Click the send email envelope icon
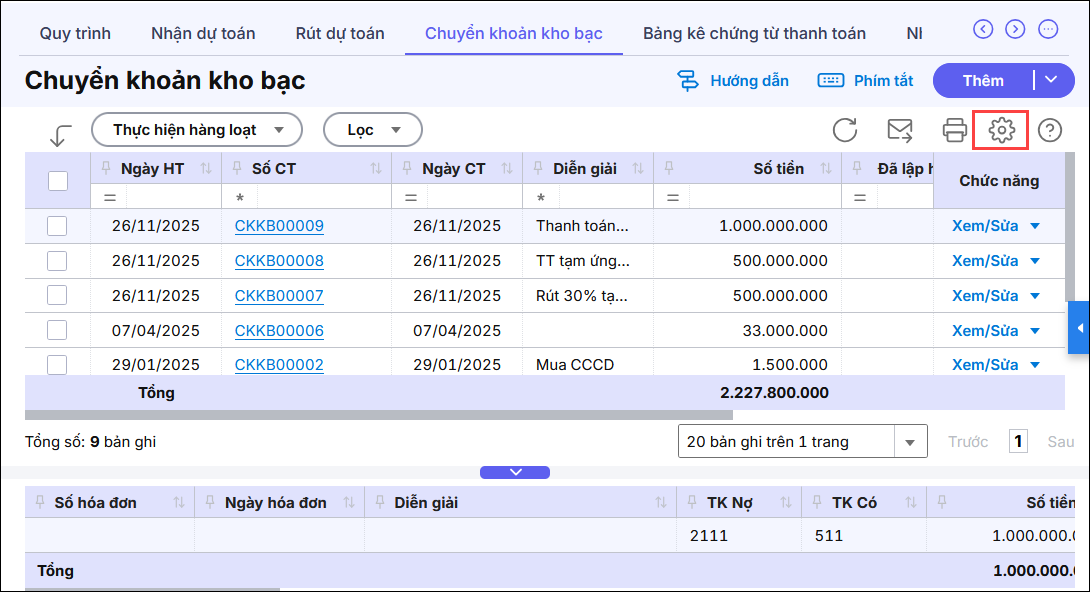1090x592 pixels. pyautogui.click(x=900, y=130)
